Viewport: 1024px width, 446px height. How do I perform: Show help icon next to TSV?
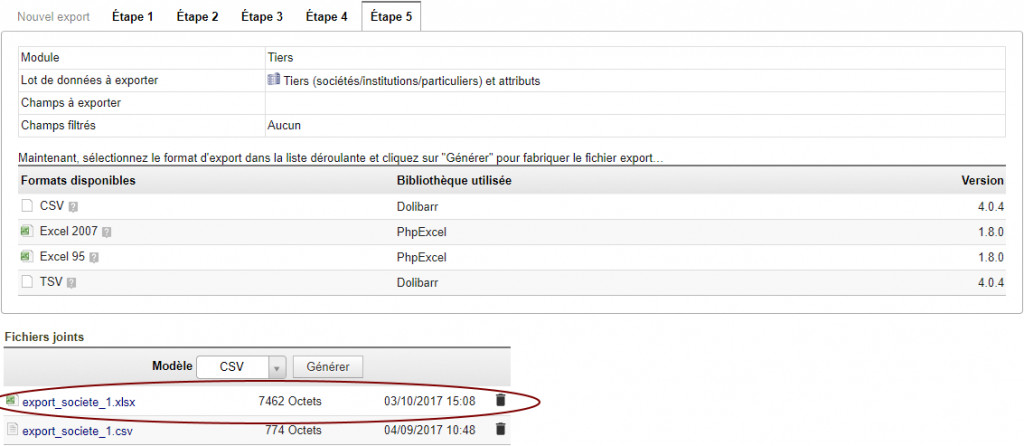pos(71,283)
